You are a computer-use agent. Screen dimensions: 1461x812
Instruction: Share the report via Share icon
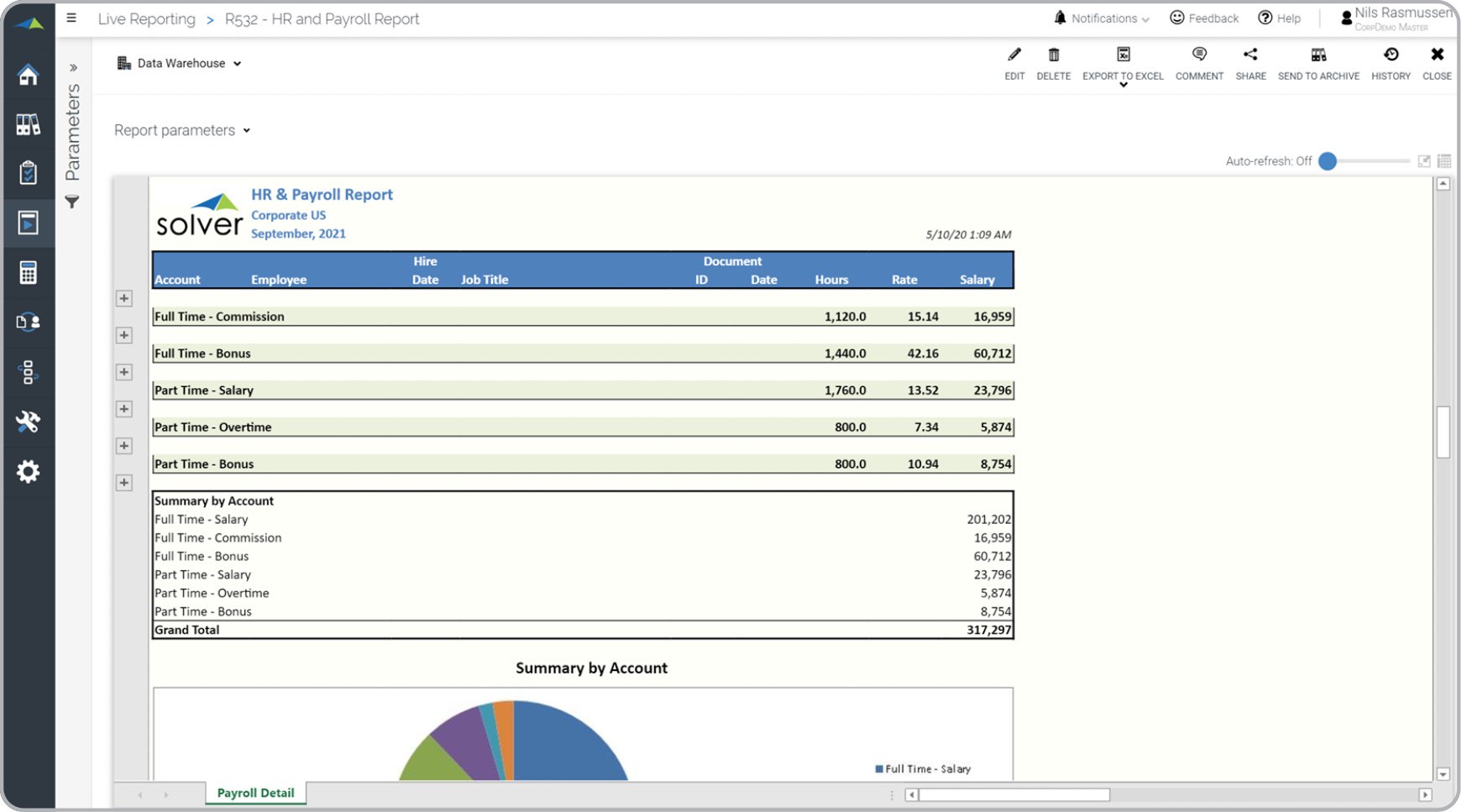[x=1250, y=55]
